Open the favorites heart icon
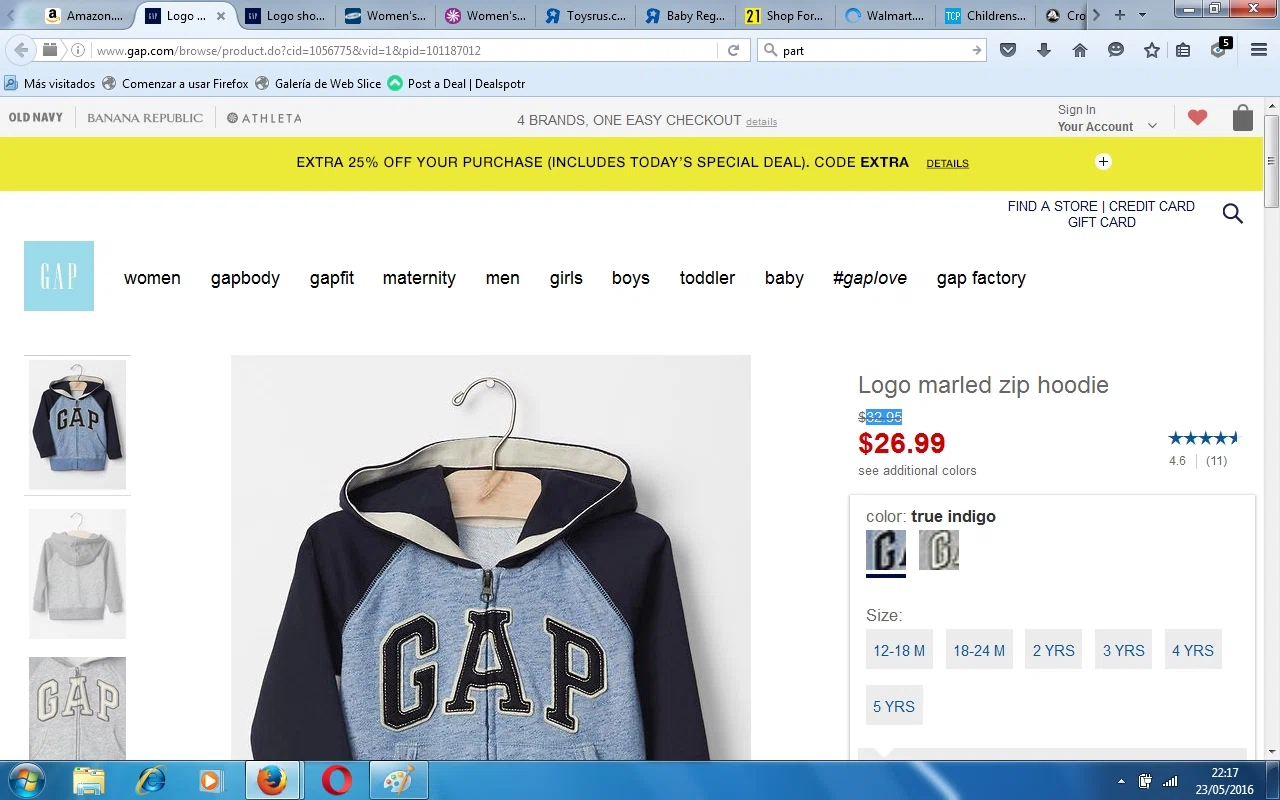The width and height of the screenshot is (1280, 800). tap(1197, 118)
